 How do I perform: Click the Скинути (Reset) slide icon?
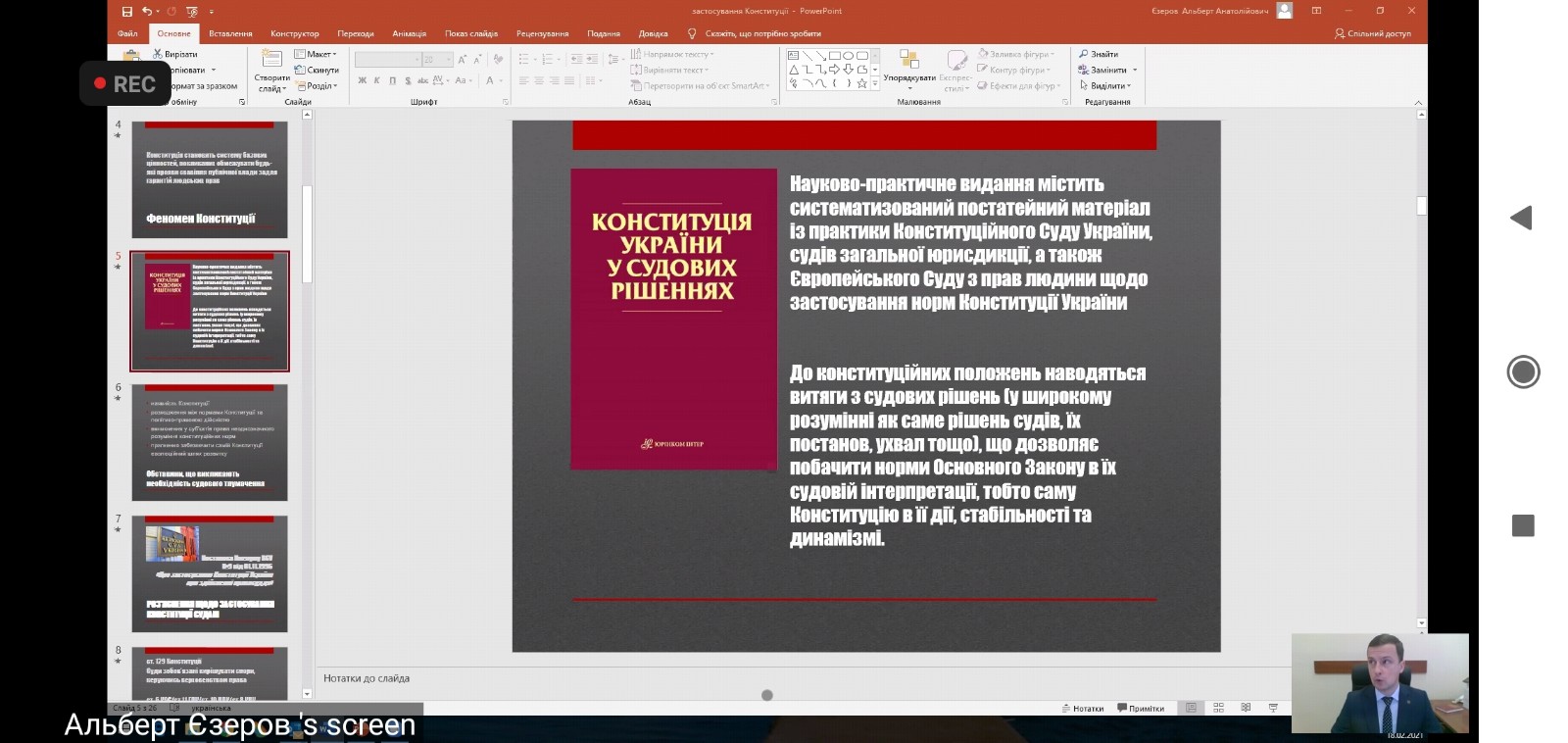[x=317, y=70]
